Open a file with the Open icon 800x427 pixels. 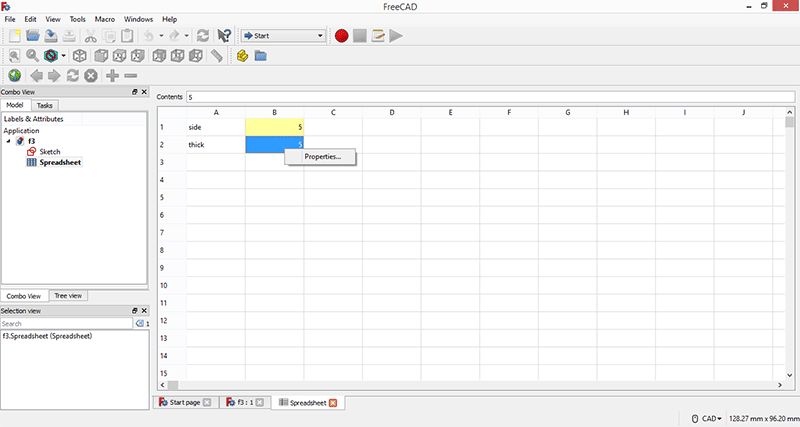pyautogui.click(x=33, y=36)
